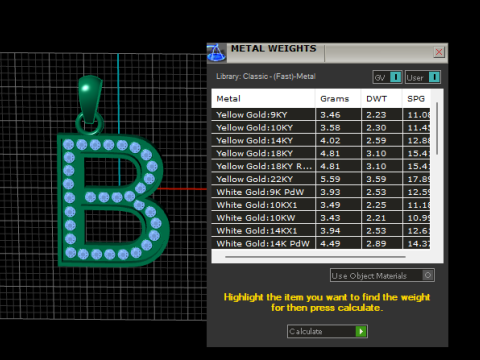The width and height of the screenshot is (480, 360).
Task: Close the Metal Weights dialog
Action: pos(439,52)
